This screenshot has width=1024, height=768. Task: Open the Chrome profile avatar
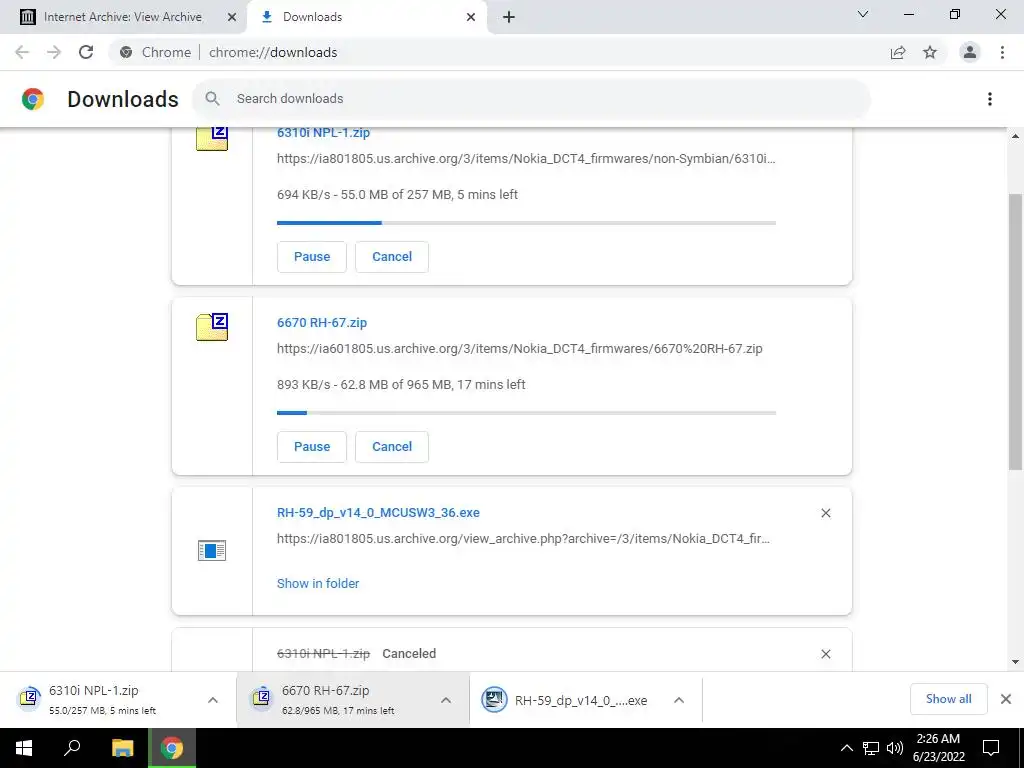(970, 52)
